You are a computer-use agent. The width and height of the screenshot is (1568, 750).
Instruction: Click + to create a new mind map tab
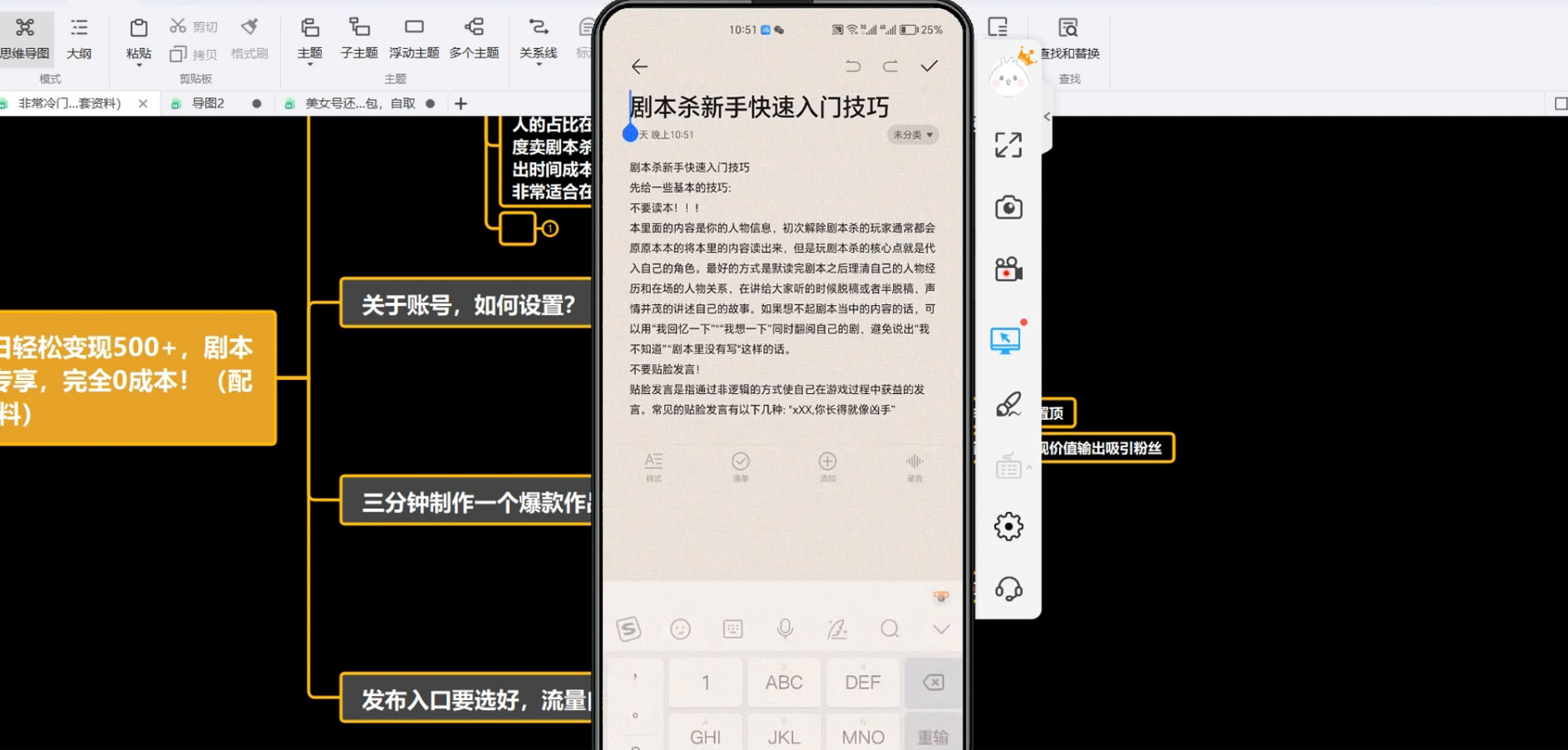coord(461,103)
